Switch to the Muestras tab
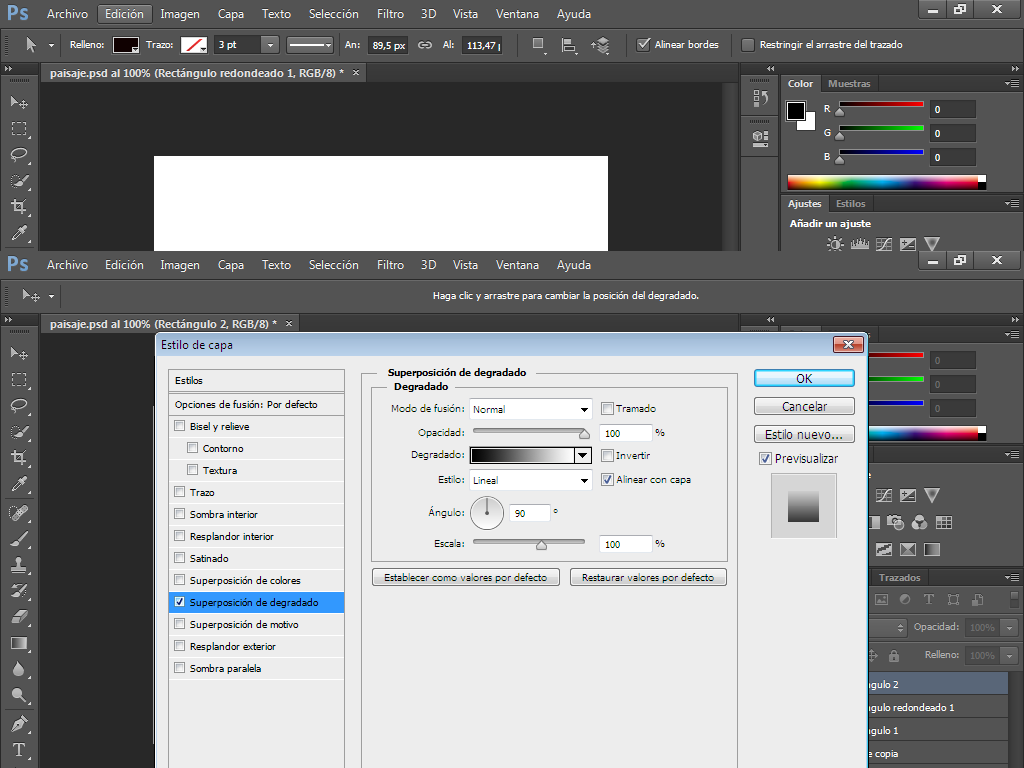The width and height of the screenshot is (1024, 768). coord(849,84)
